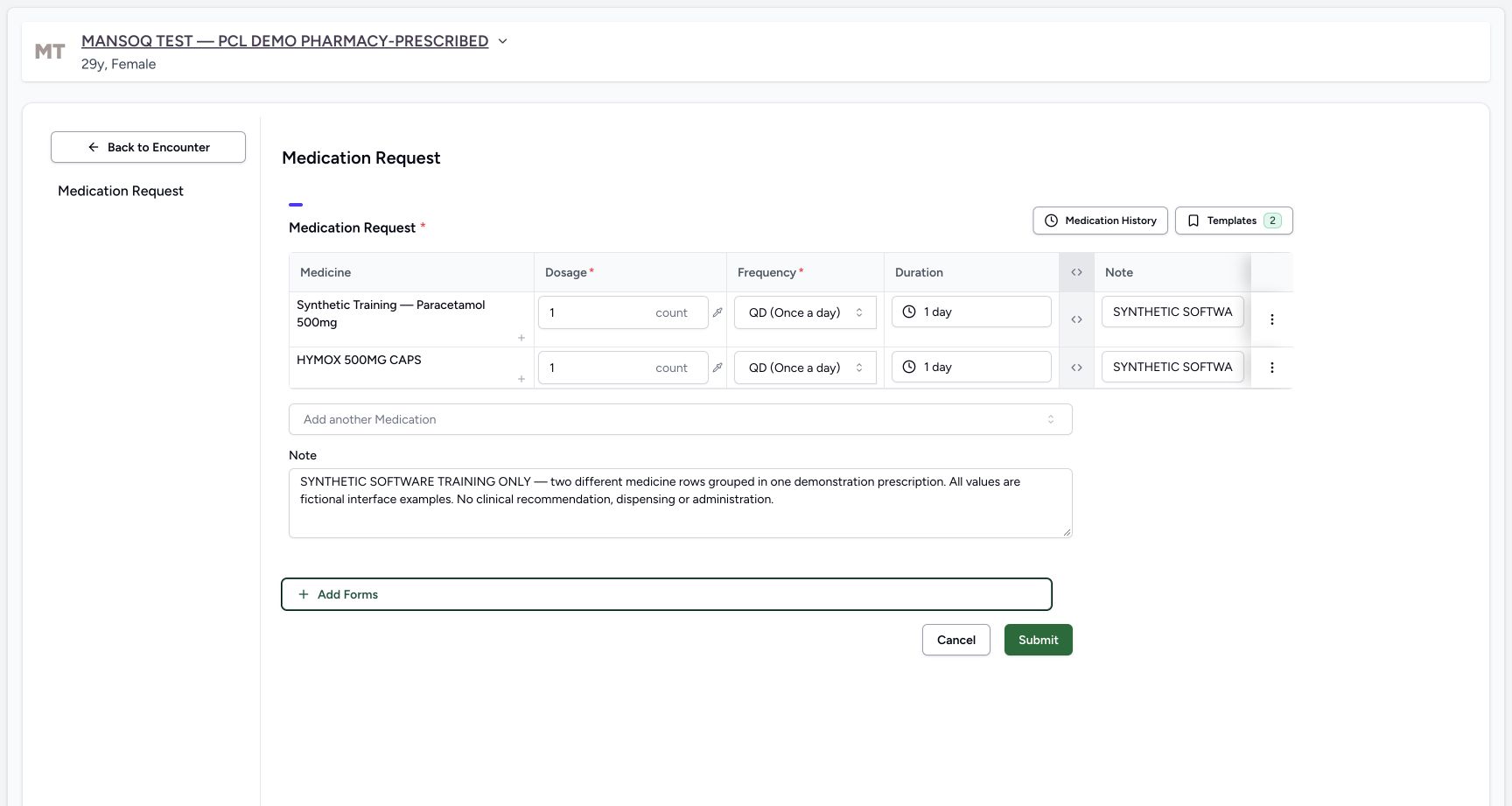Click into the prescription Note textarea
Viewport: 1512px width, 806px height.
point(680,503)
